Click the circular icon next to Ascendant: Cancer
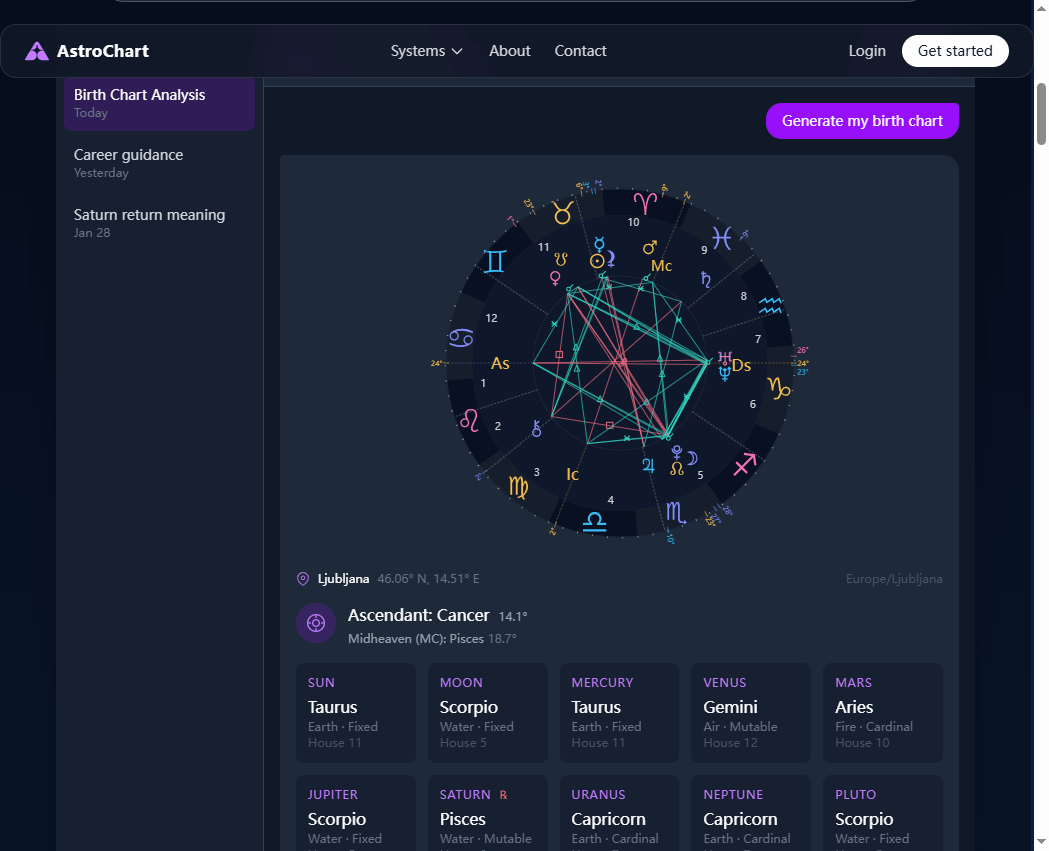Viewport: 1049px width, 851px height. [315, 623]
